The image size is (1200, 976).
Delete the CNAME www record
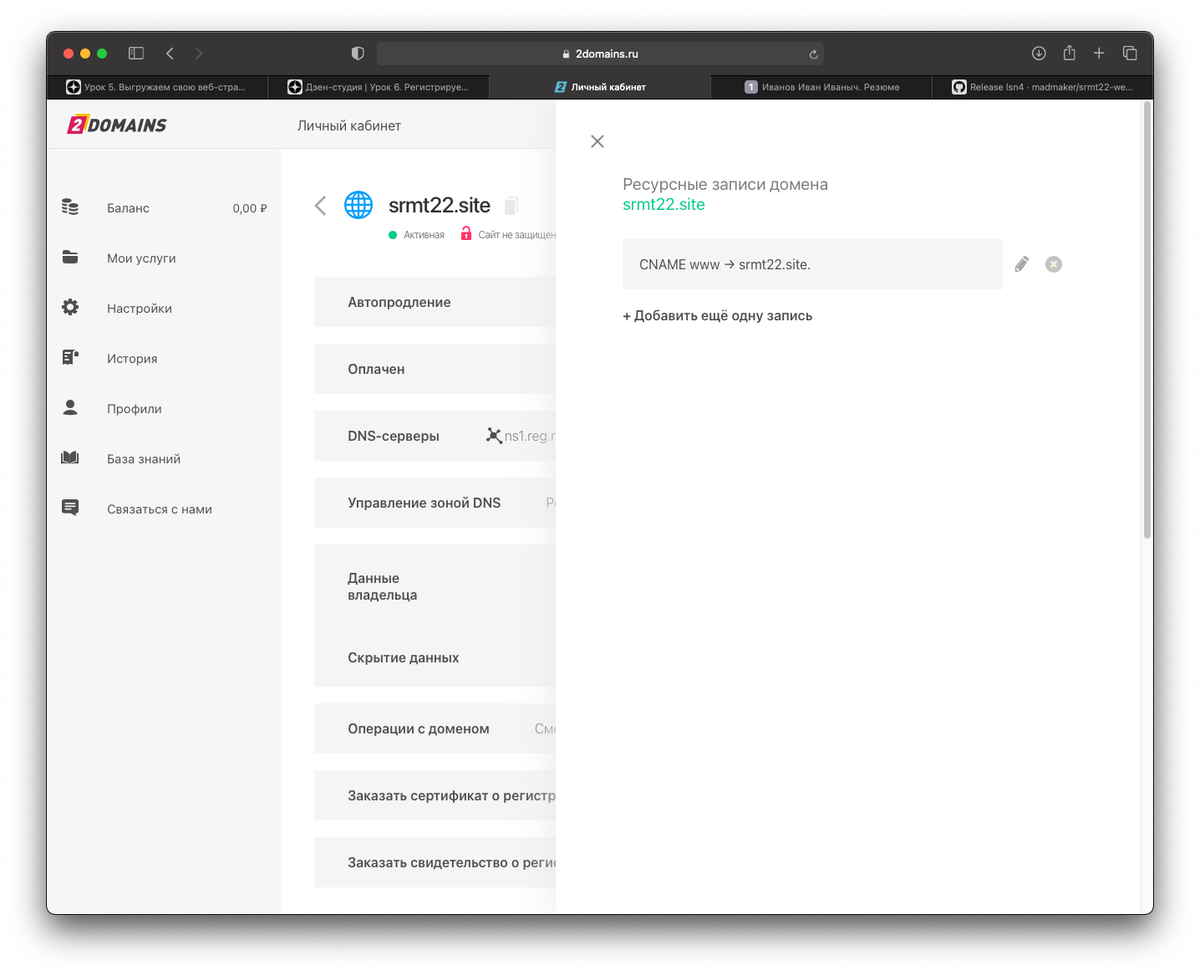[x=1053, y=264]
